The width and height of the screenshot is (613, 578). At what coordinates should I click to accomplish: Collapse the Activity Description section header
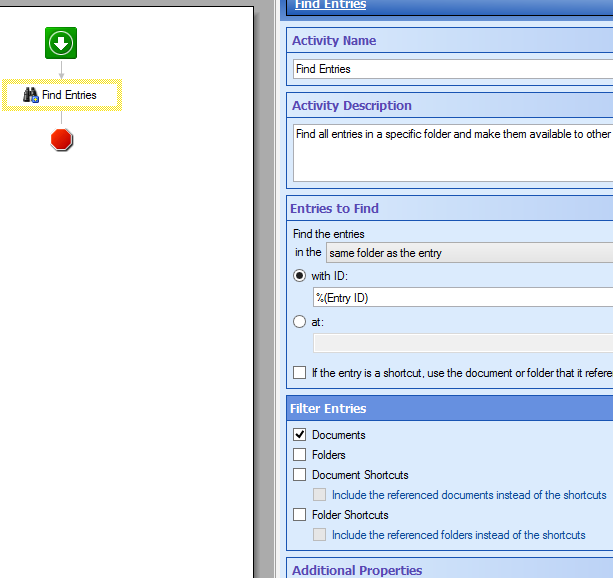[x=450, y=106]
